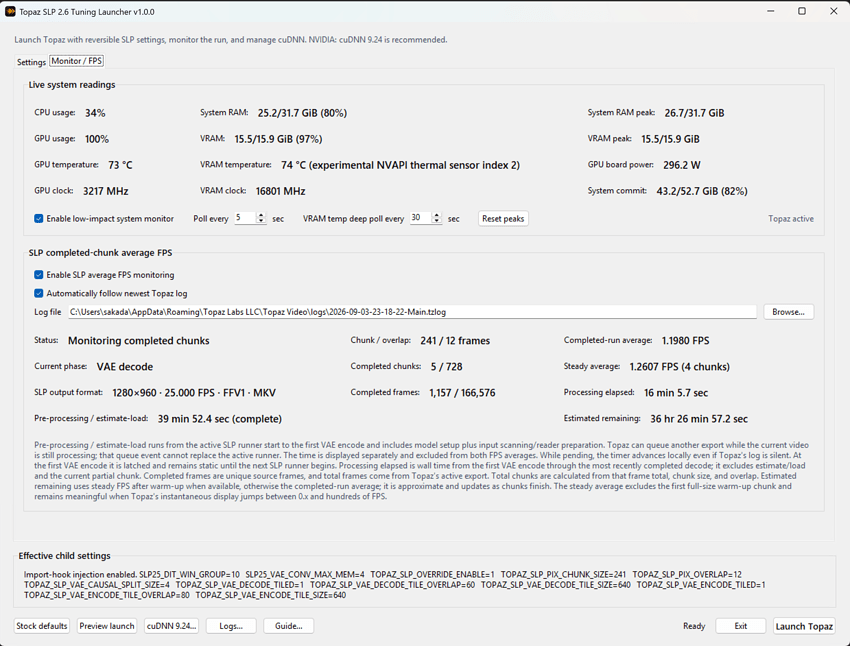Increase VRAM temp deep poll interval
Viewport: 850px width, 646px height.
click(x=437, y=215)
